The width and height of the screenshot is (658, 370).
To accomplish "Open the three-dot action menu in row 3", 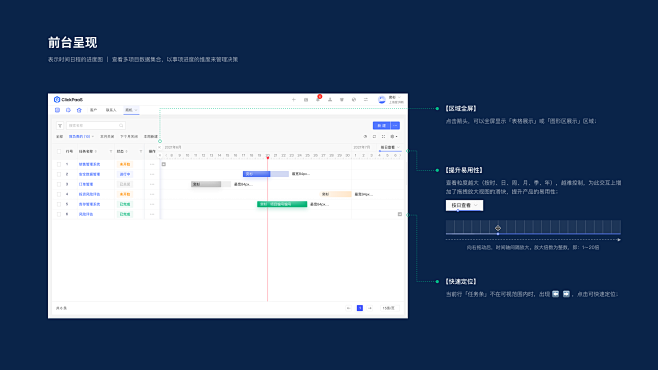I will click(x=152, y=184).
